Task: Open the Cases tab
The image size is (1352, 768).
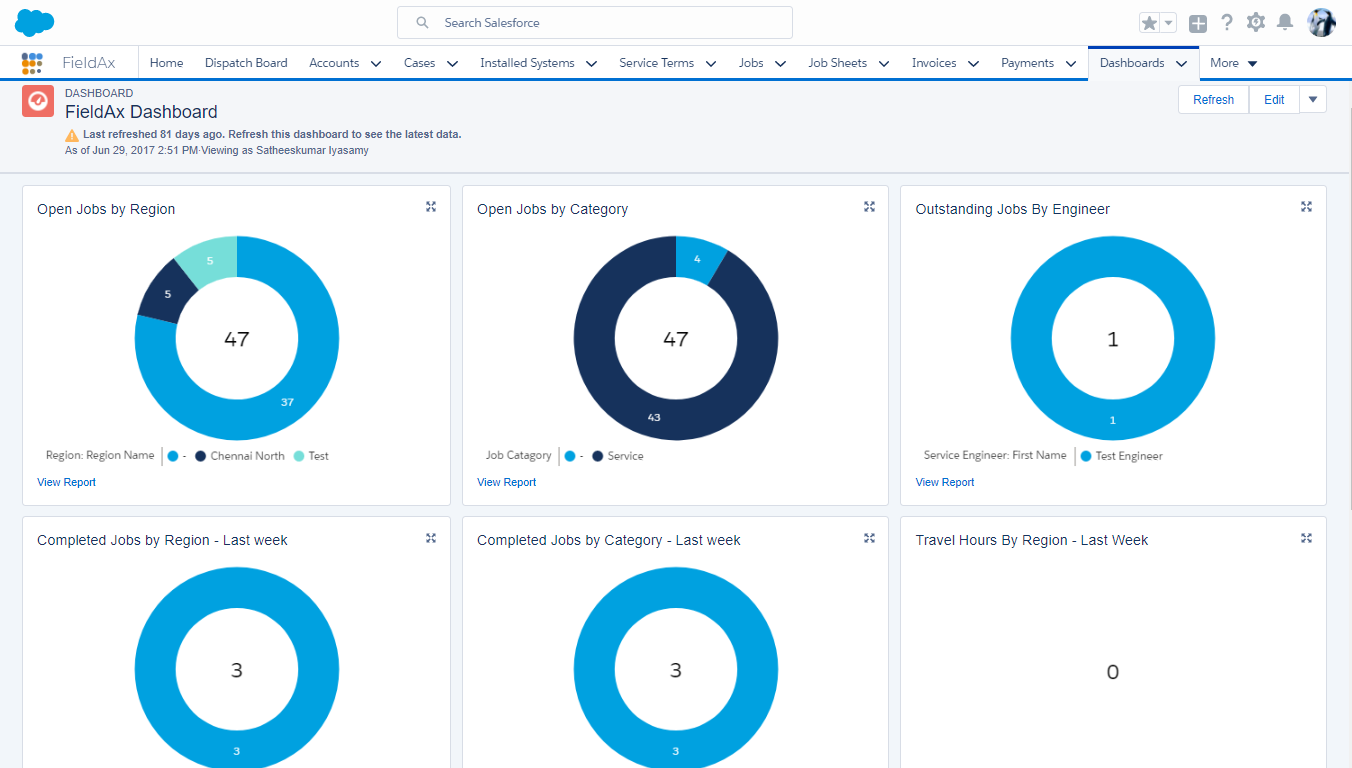Action: tap(419, 63)
